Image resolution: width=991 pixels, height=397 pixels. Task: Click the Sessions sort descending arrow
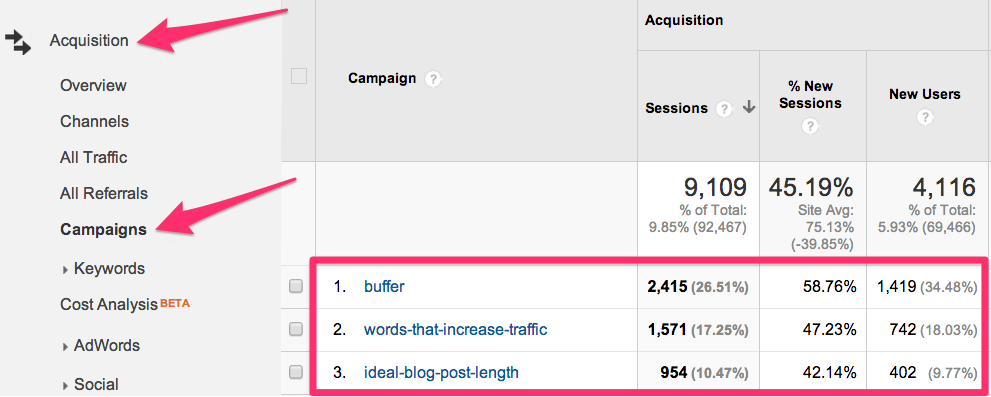[750, 108]
